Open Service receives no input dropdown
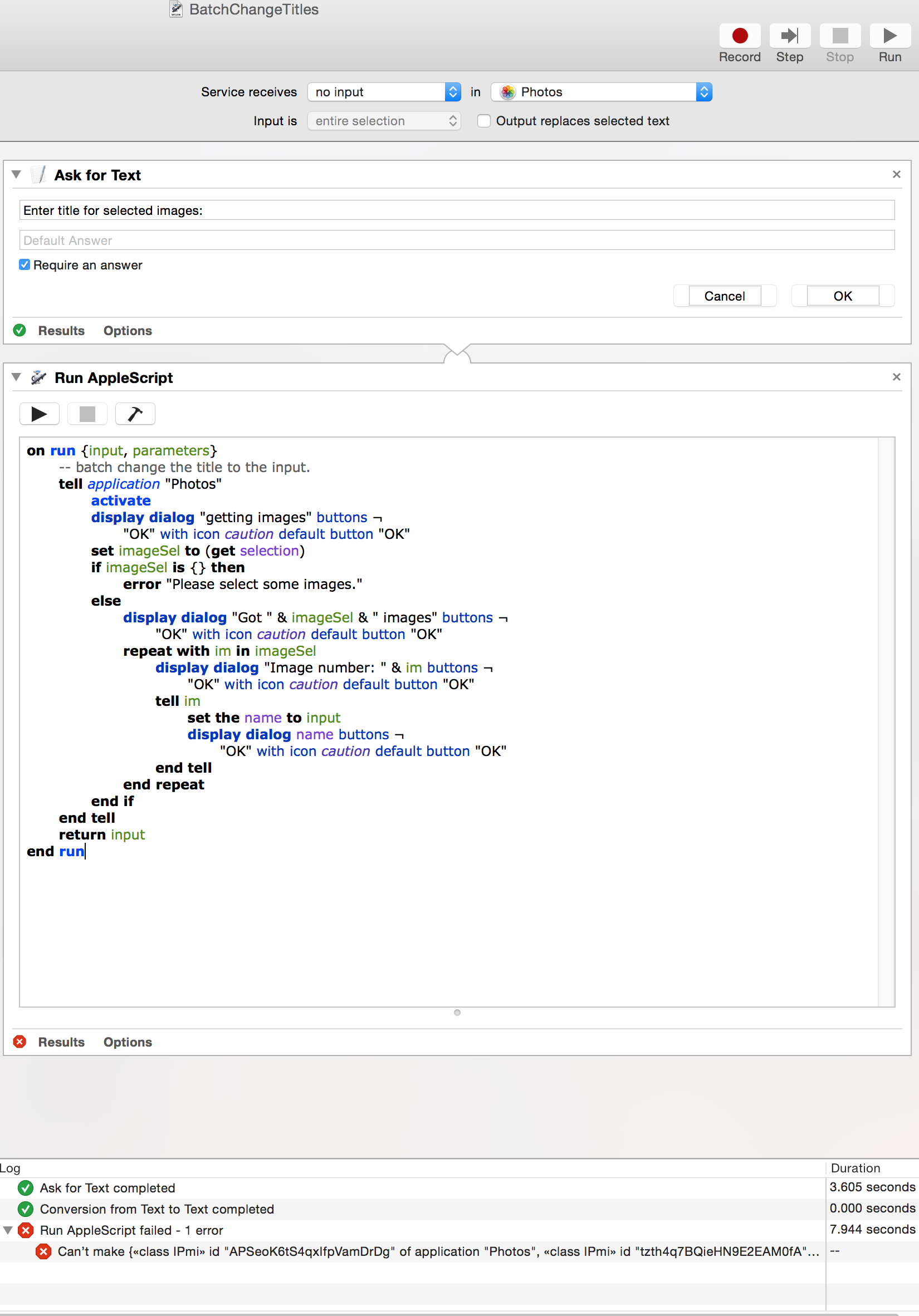This screenshot has width=919, height=1316. [x=384, y=92]
